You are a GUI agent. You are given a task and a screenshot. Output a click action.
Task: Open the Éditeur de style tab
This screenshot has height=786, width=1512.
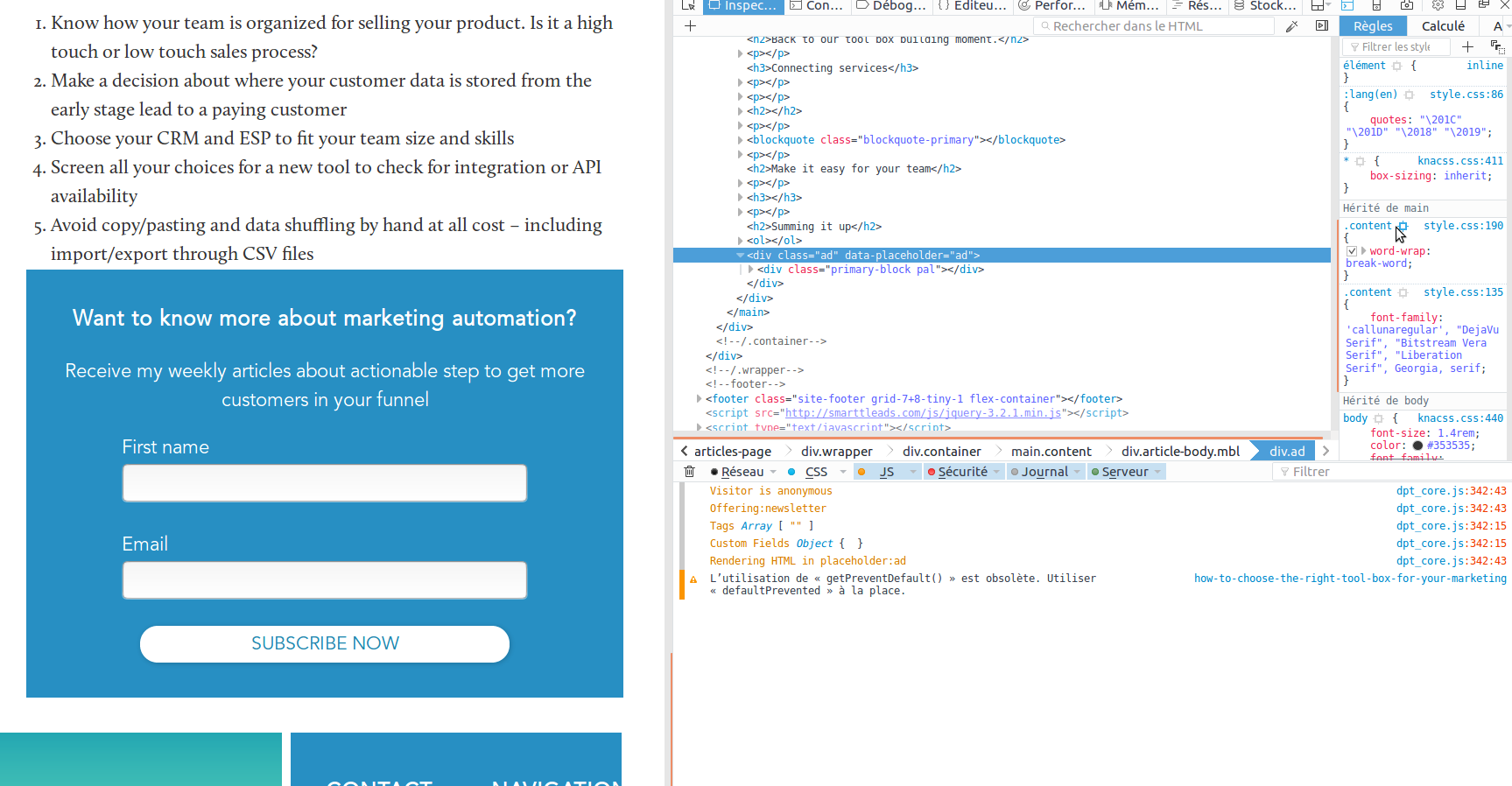pos(973,5)
